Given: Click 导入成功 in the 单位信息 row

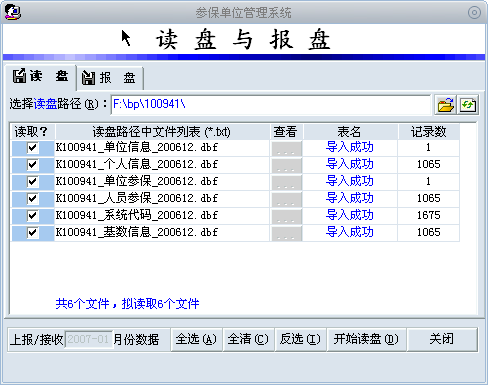Looking at the screenshot, I should tap(350, 147).
